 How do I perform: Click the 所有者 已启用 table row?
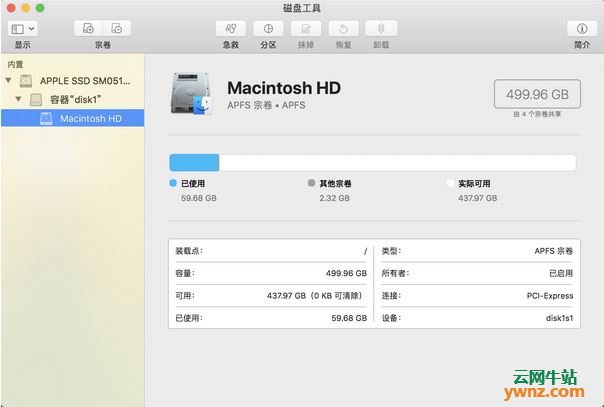477,273
